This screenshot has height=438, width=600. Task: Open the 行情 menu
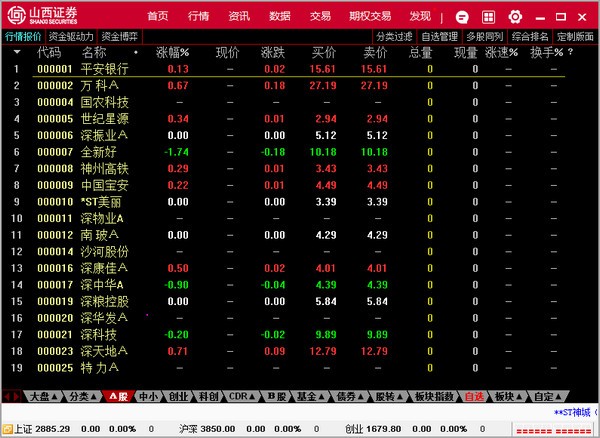pyautogui.click(x=199, y=16)
